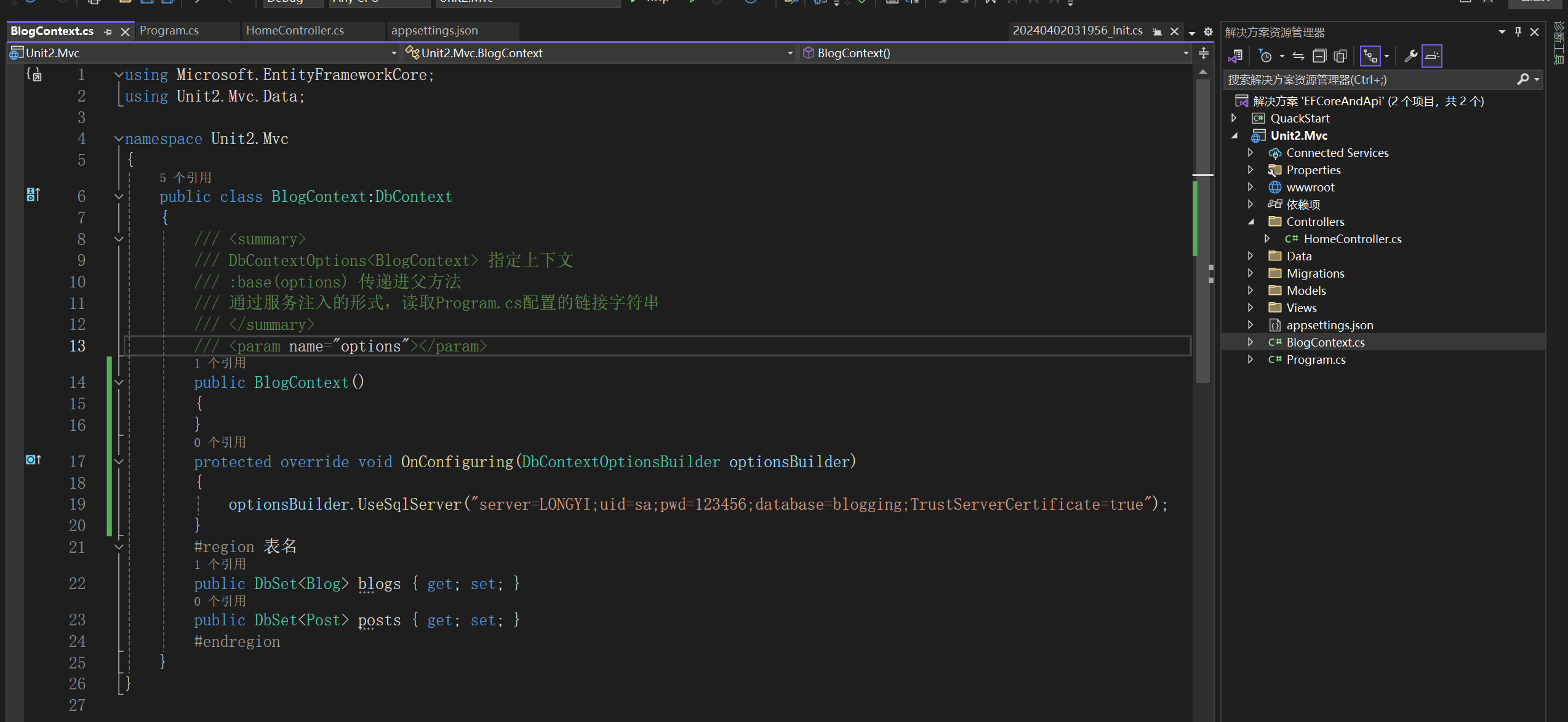Open the BlogContext() member dropdown

coord(1185,53)
